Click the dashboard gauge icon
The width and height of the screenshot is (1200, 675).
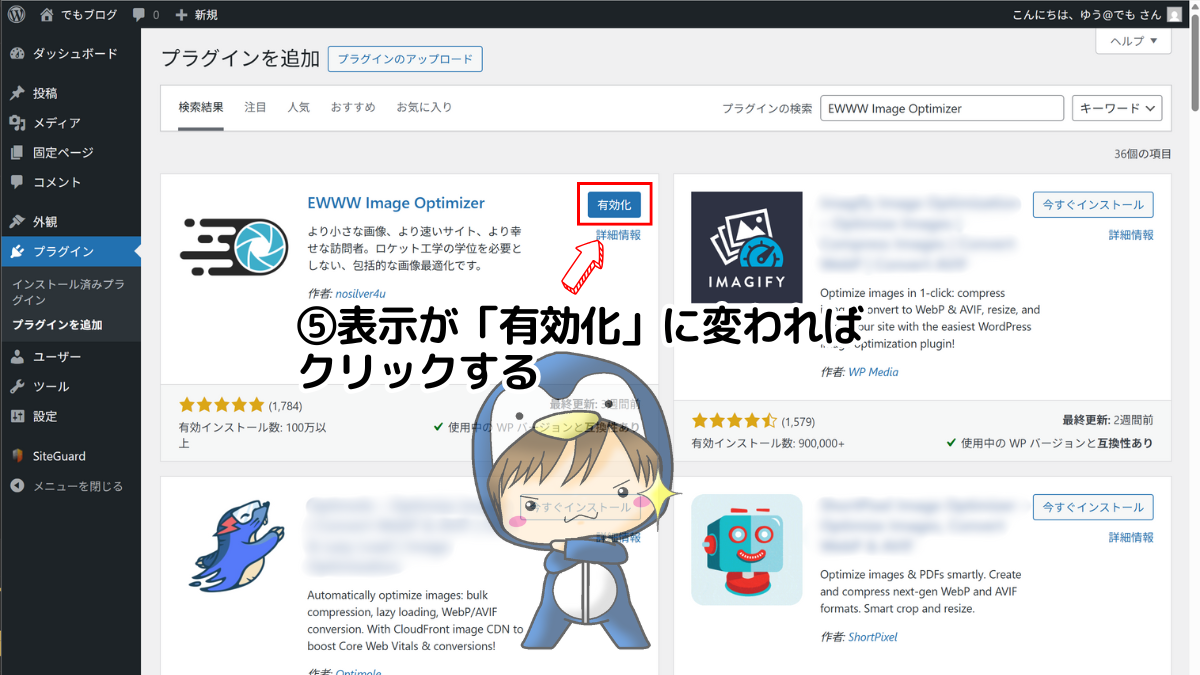[x=17, y=54]
